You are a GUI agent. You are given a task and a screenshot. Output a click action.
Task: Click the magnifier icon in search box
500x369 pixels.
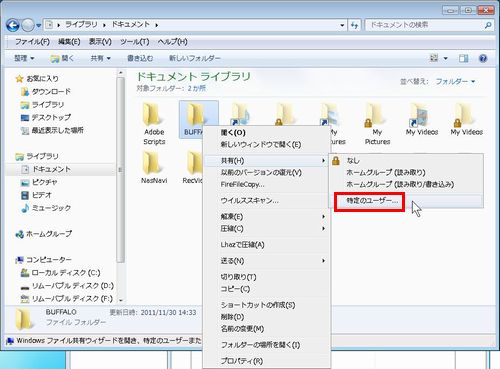coord(488,25)
